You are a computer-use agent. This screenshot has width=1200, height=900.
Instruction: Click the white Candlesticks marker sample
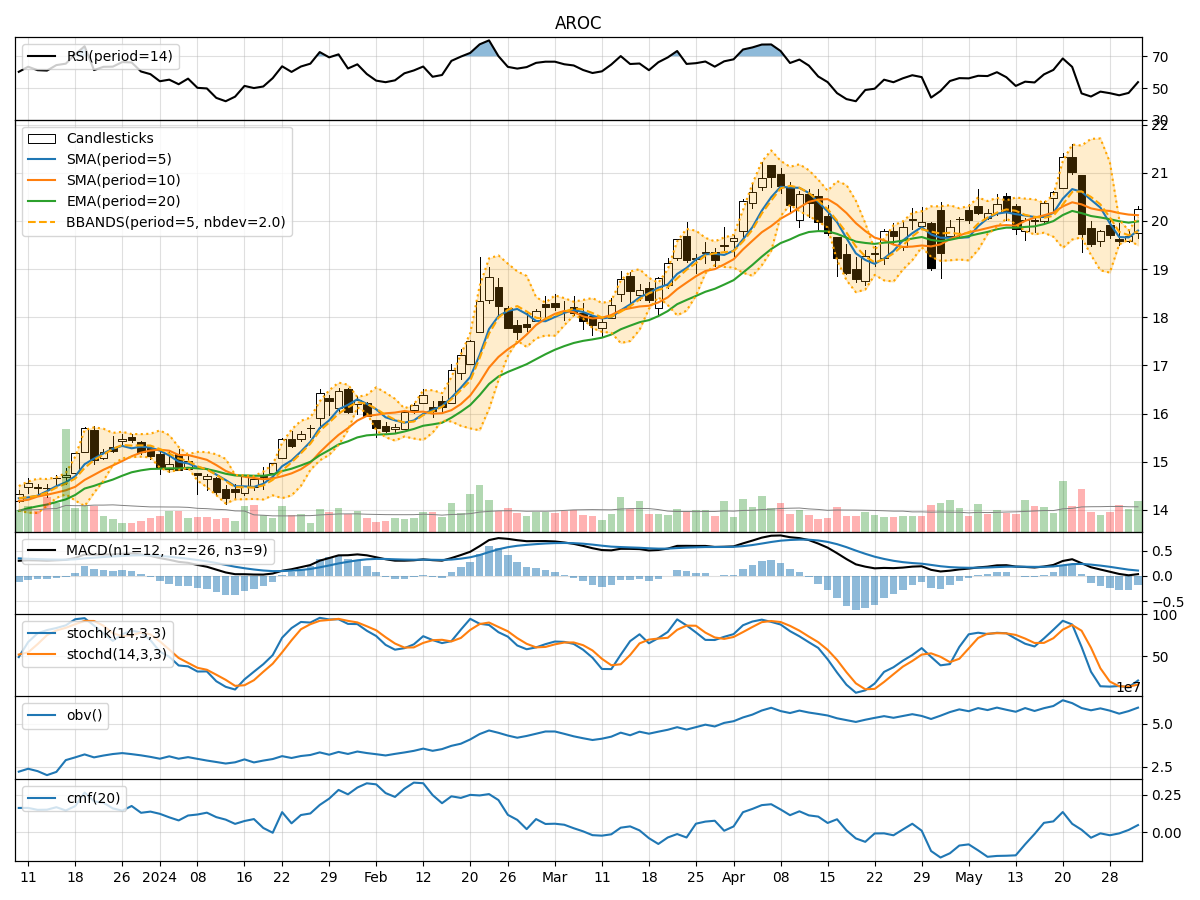pyautogui.click(x=40, y=139)
